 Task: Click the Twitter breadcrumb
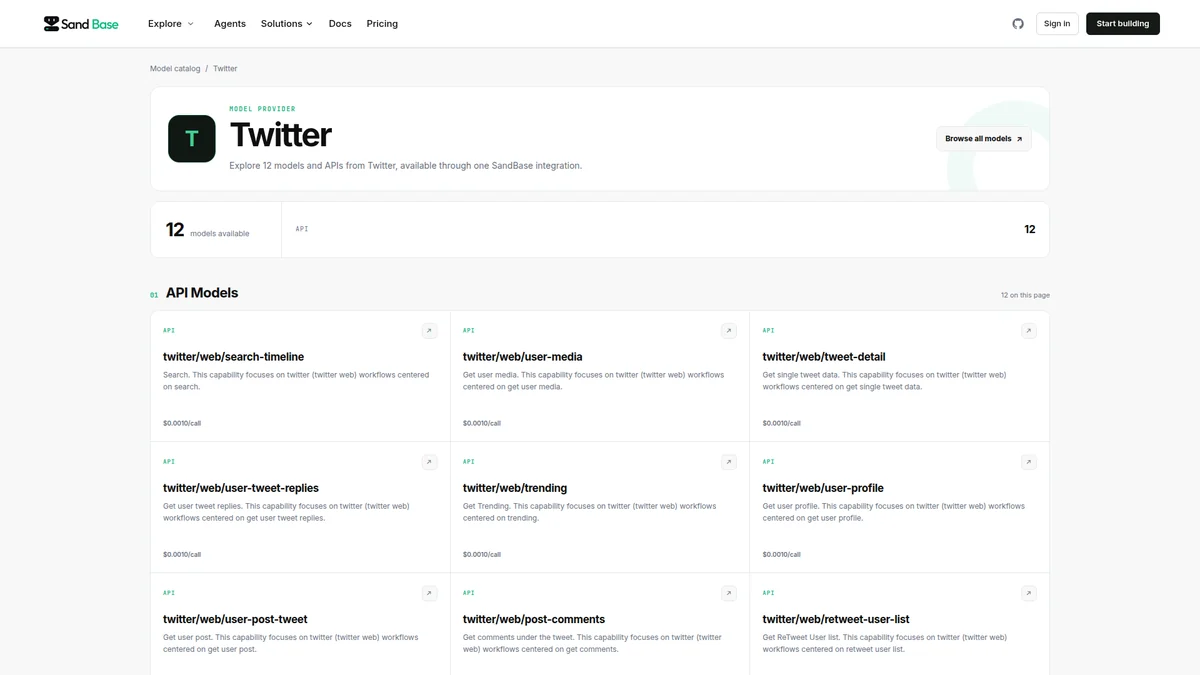(225, 68)
